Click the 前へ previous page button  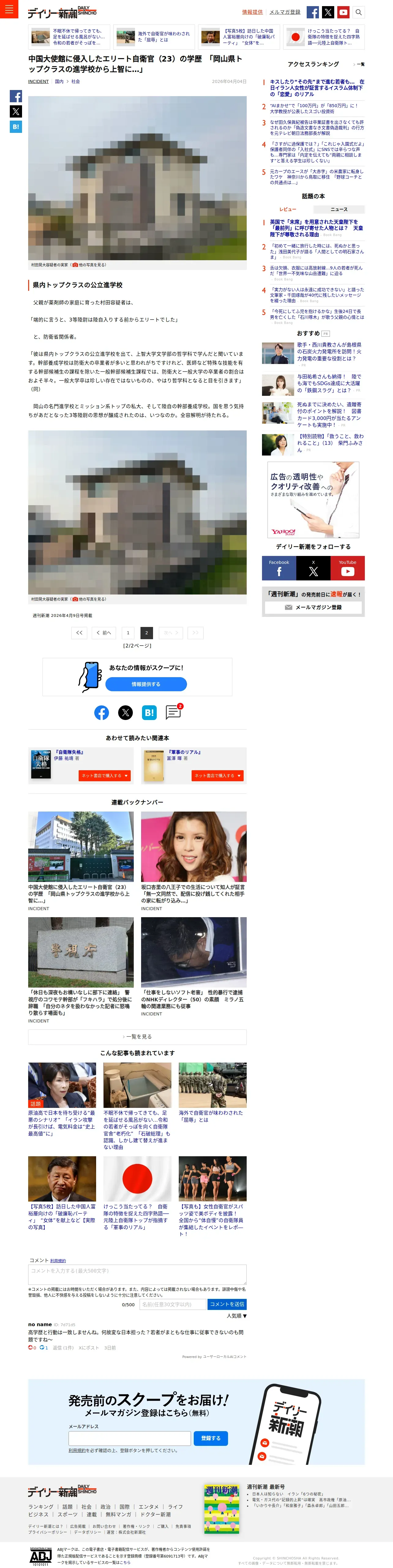pyautogui.click(x=104, y=633)
